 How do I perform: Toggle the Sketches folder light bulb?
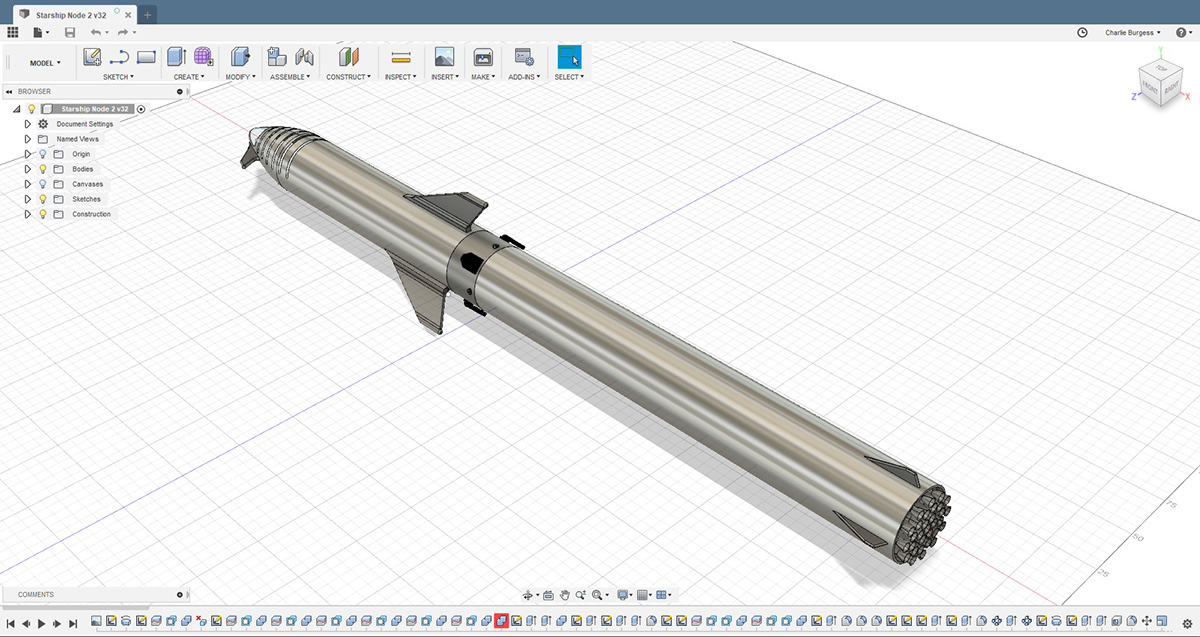43,199
